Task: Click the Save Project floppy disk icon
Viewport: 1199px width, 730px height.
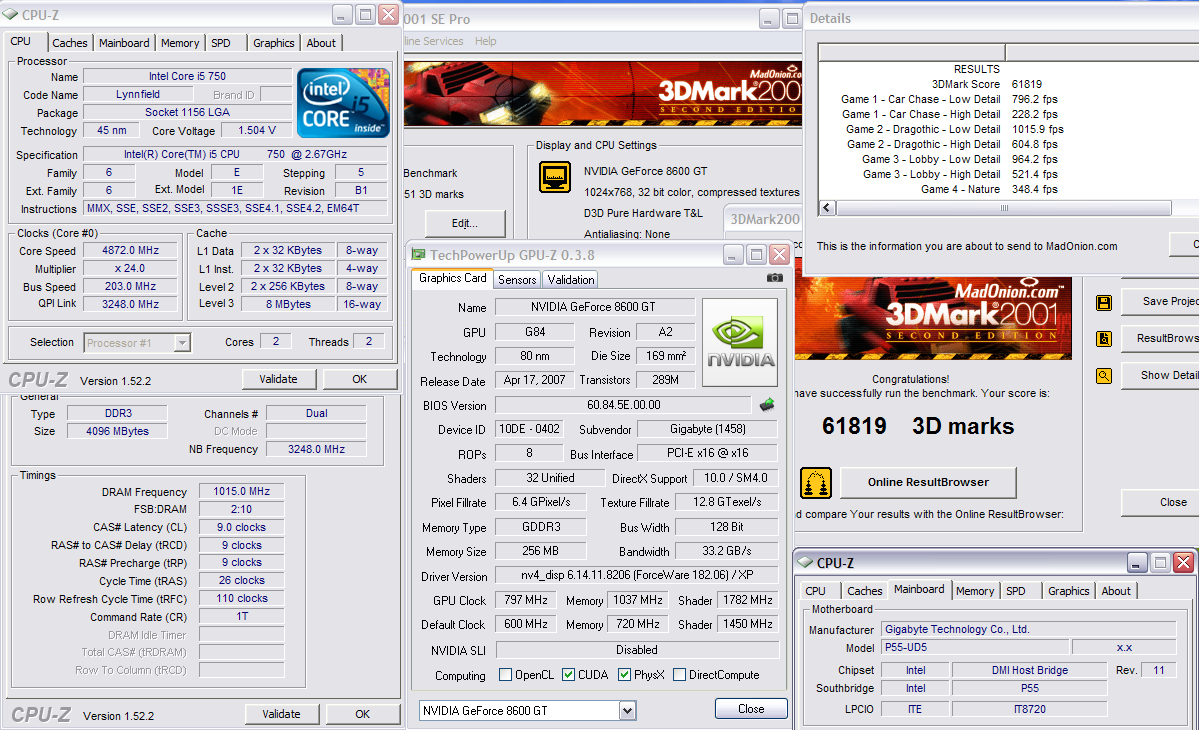Action: pyautogui.click(x=1103, y=303)
